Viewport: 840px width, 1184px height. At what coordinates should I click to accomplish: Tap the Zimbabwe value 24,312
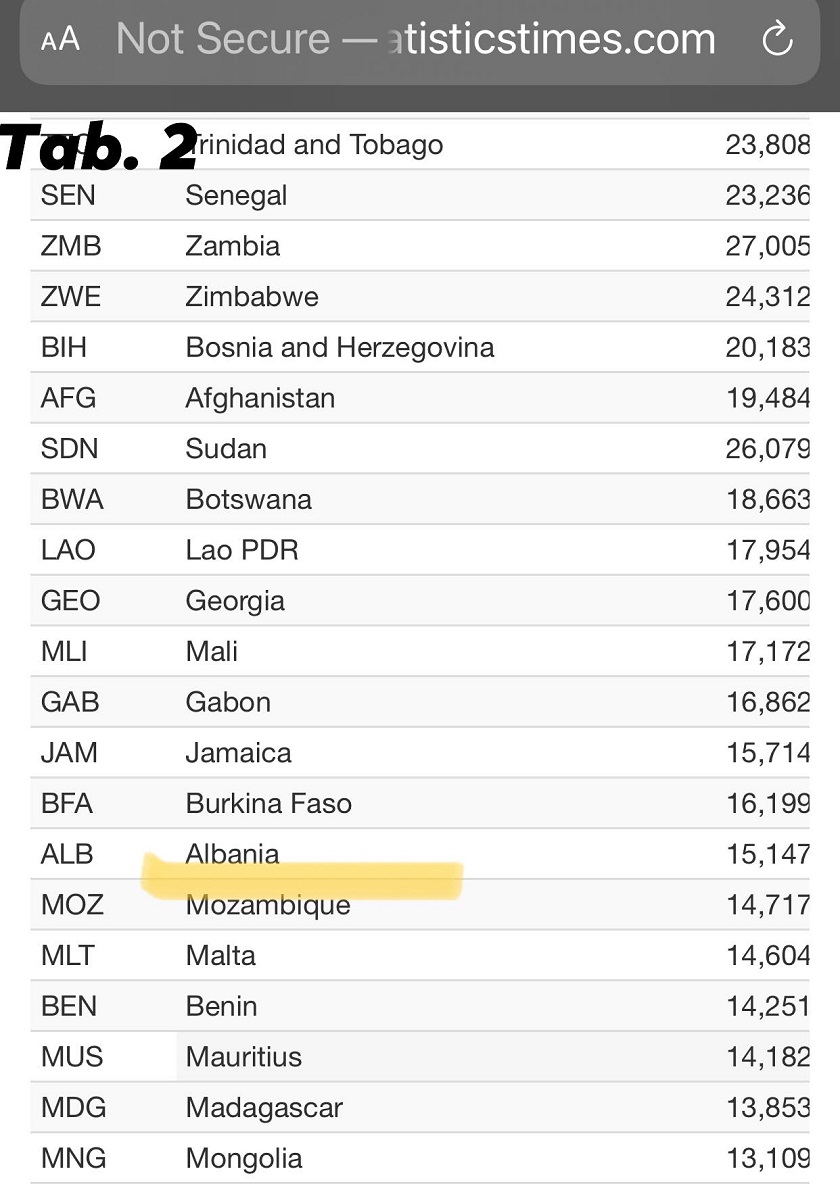(x=768, y=297)
